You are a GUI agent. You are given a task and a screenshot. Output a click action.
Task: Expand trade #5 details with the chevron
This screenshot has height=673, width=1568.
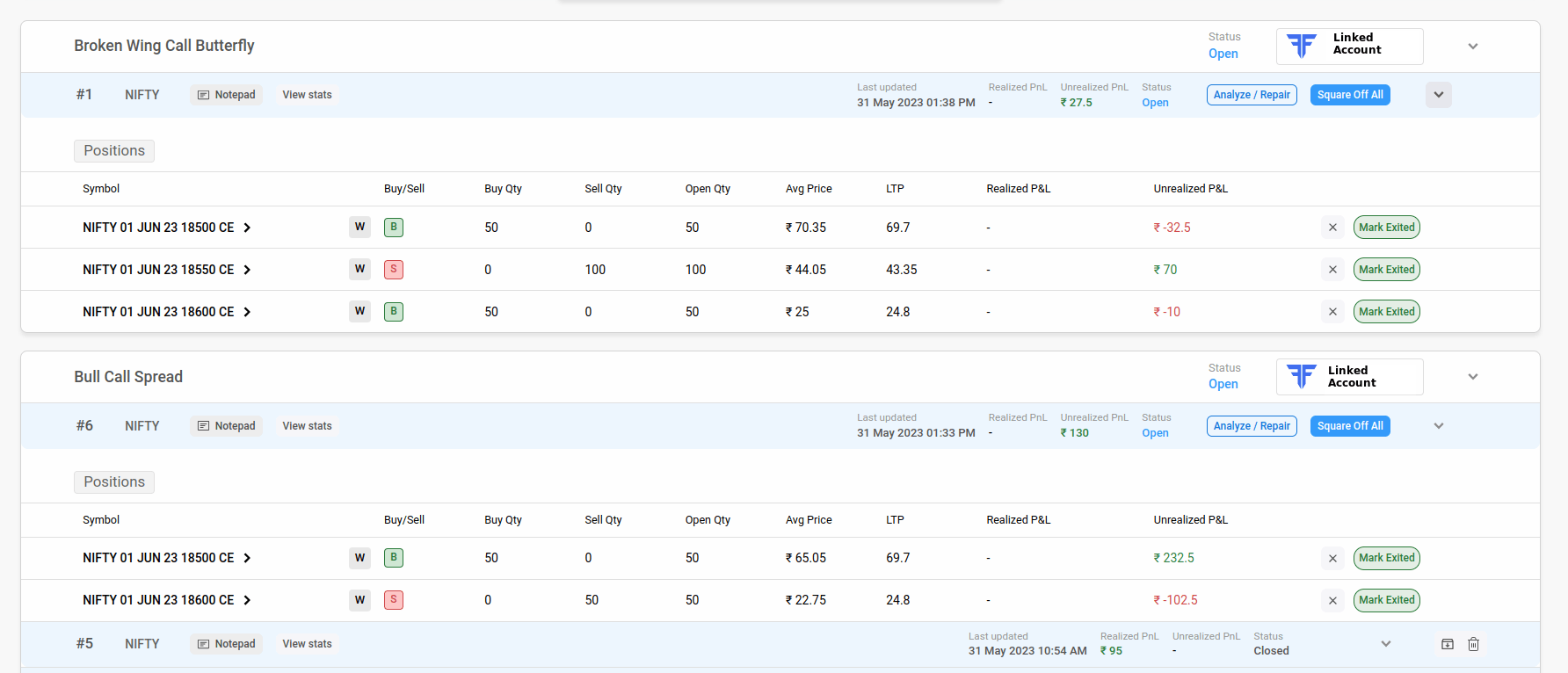[x=1386, y=644]
